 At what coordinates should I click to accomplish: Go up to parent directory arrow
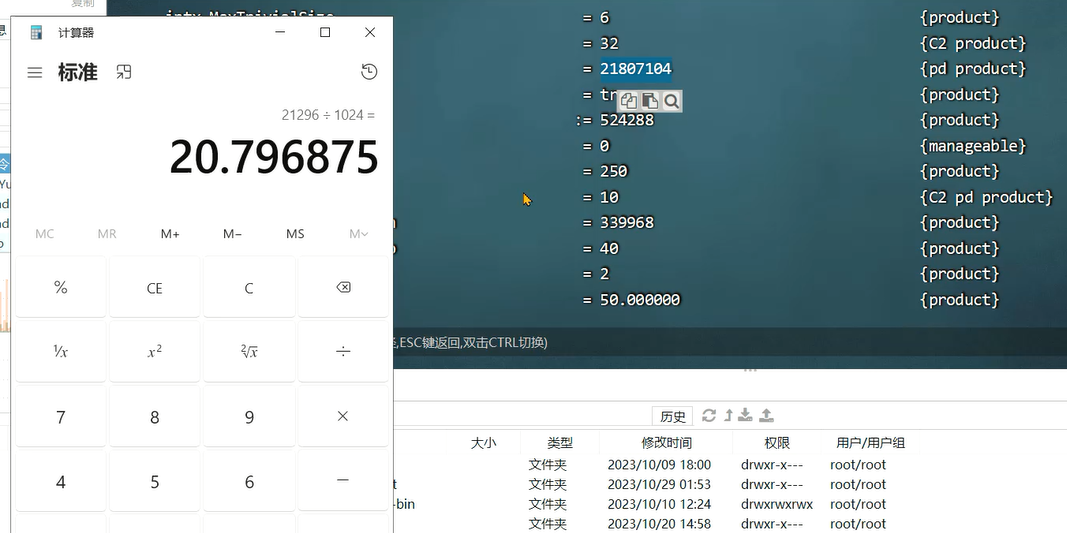(728, 416)
